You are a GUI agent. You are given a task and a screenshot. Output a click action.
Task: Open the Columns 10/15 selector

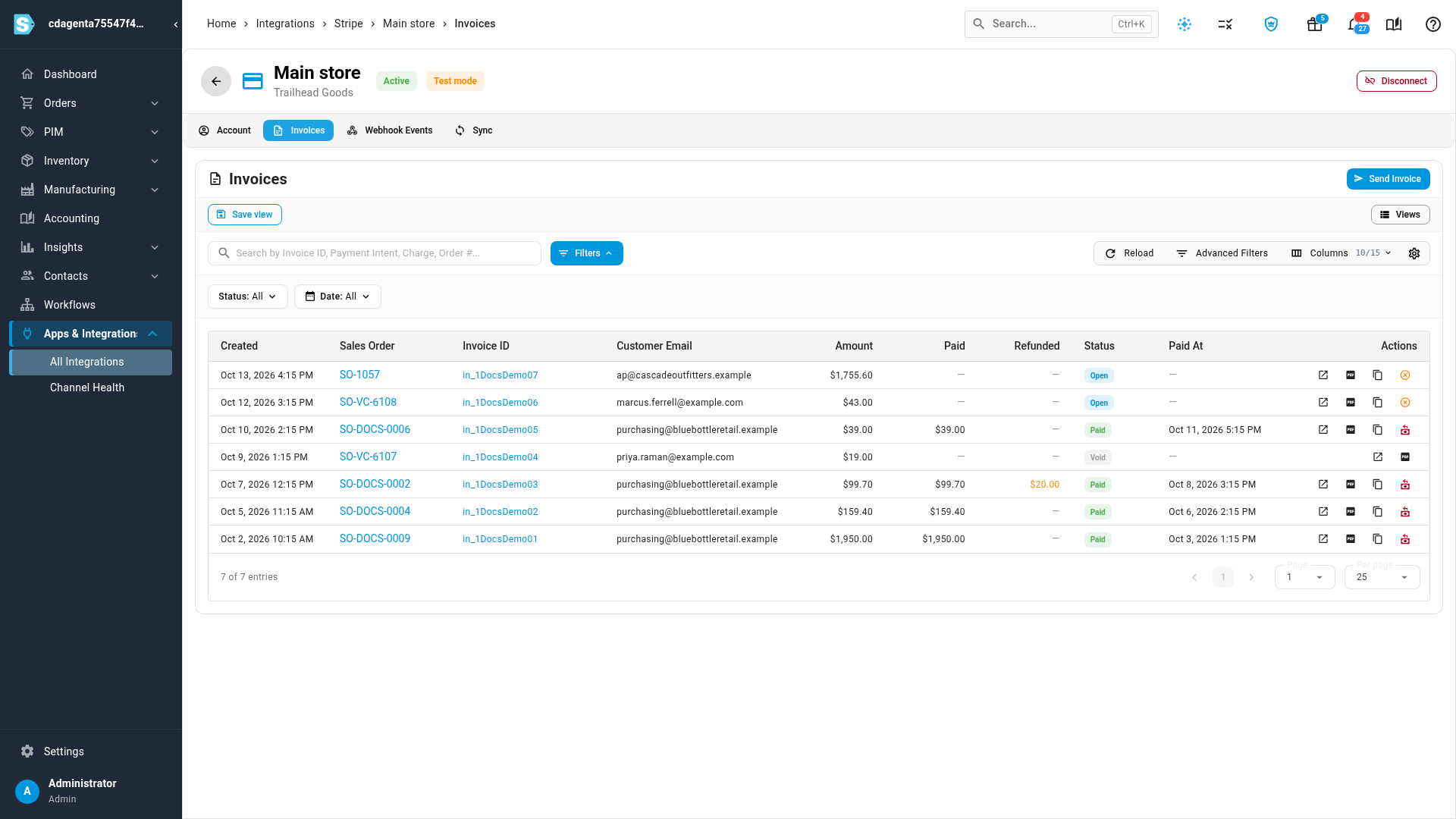coord(1341,253)
